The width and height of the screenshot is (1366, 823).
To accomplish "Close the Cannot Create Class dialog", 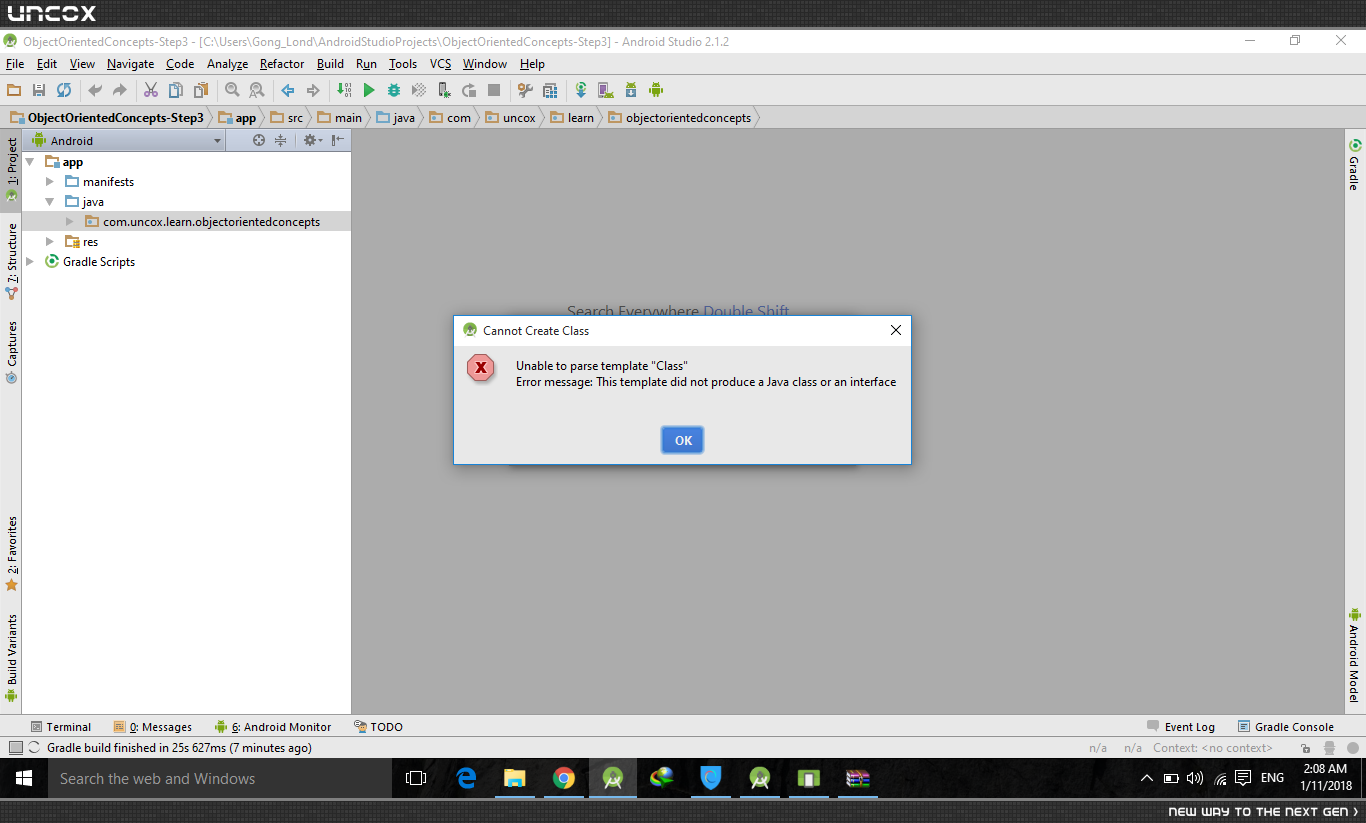I will [x=896, y=330].
